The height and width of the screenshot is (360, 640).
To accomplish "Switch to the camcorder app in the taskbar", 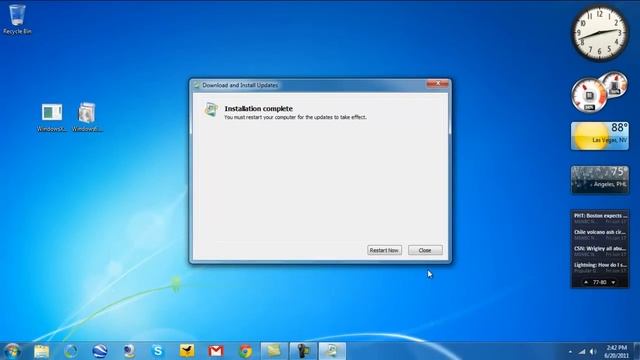I will point(303,351).
